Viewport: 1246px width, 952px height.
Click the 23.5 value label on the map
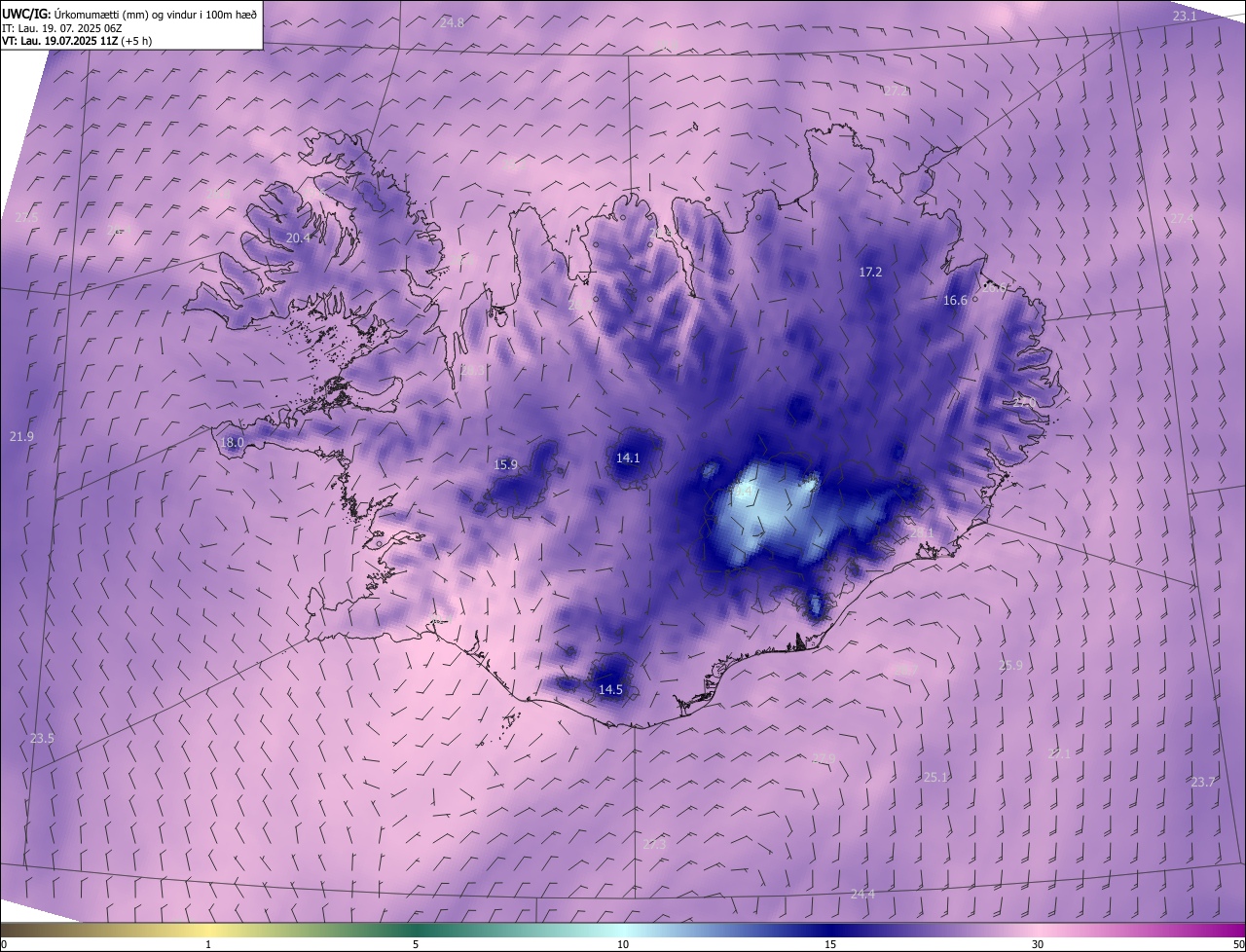42,739
